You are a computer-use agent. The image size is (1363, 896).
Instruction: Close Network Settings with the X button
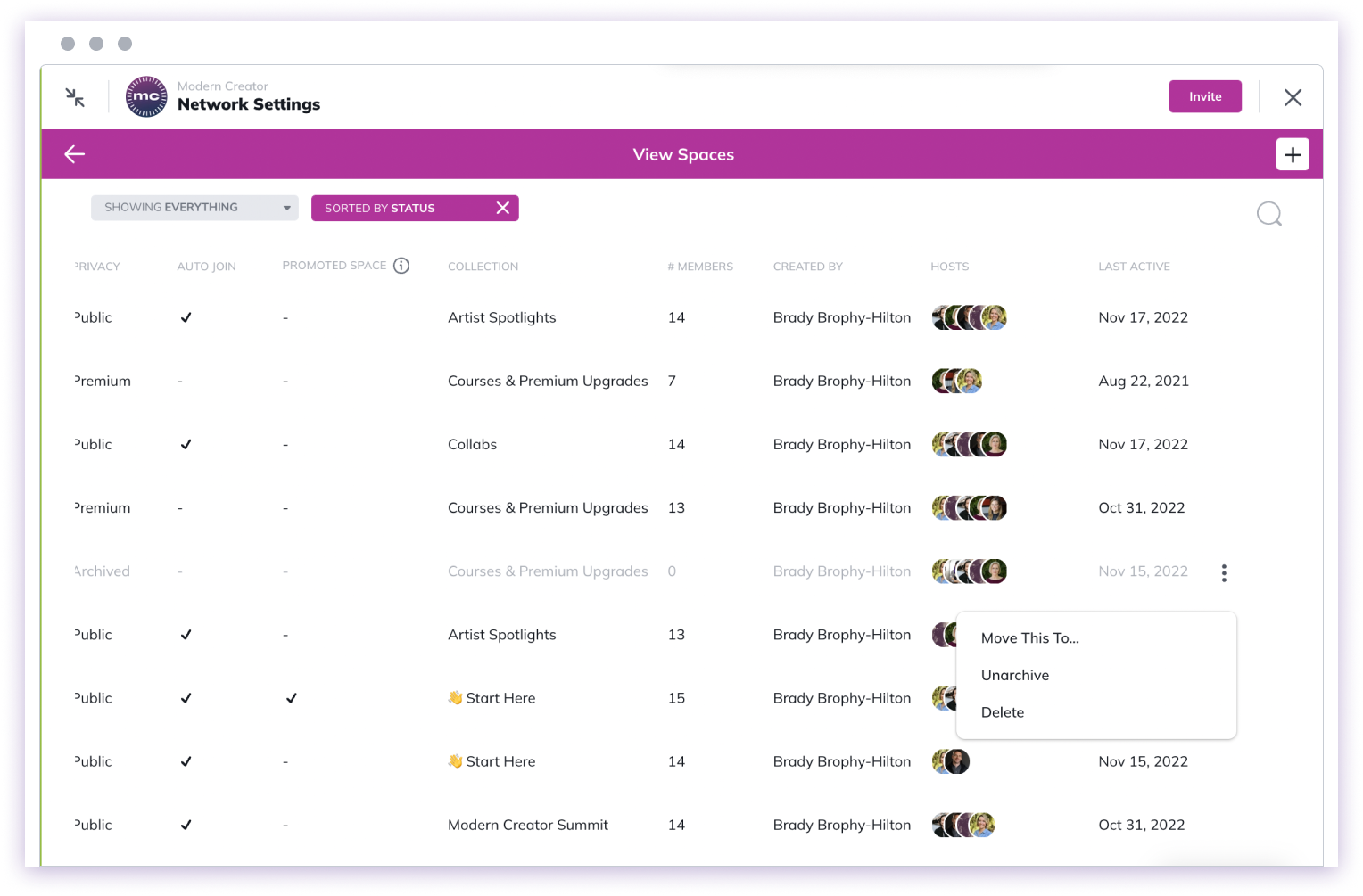click(x=1293, y=96)
